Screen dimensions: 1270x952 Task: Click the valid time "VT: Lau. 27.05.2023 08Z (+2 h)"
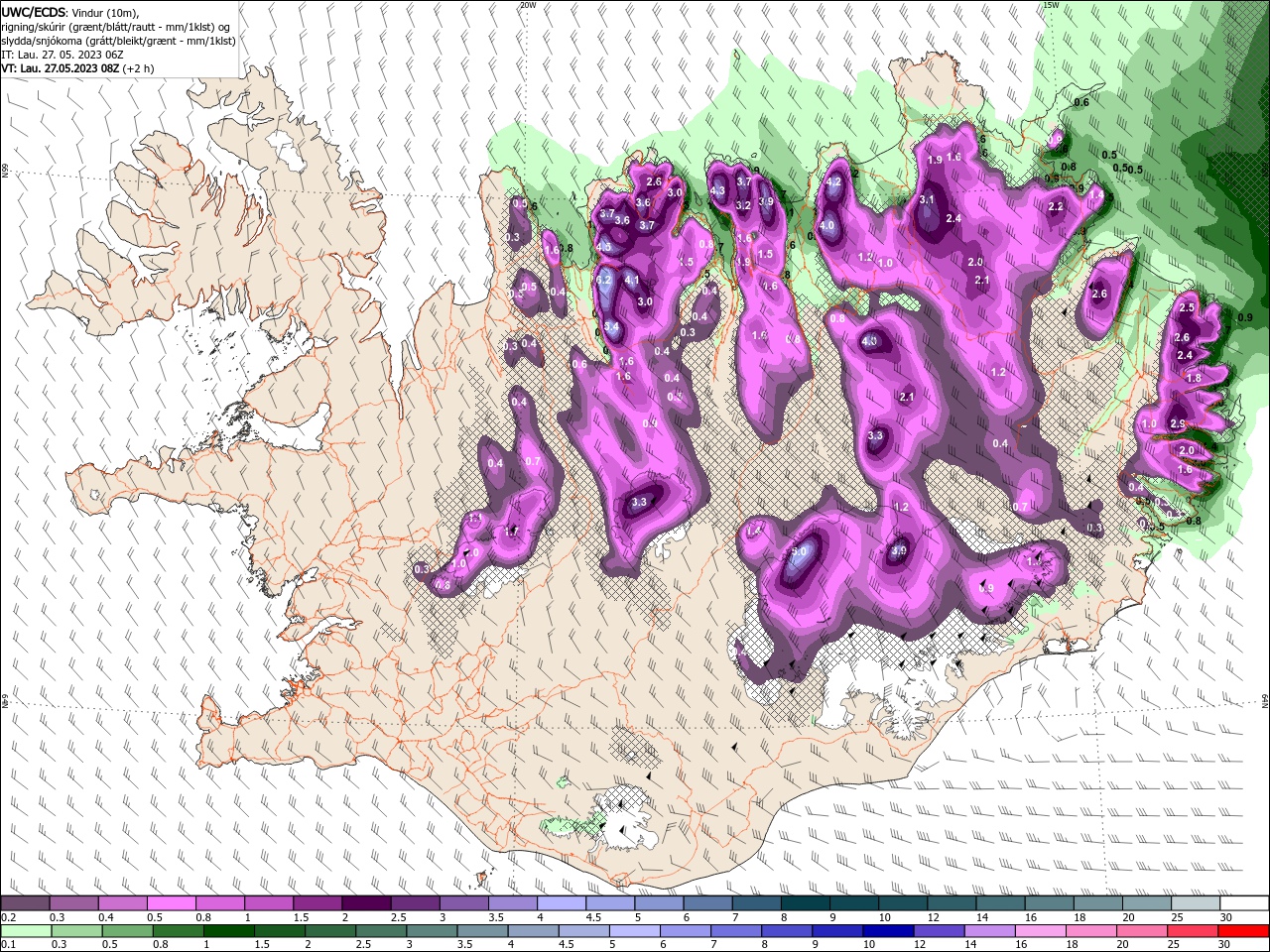[77, 68]
